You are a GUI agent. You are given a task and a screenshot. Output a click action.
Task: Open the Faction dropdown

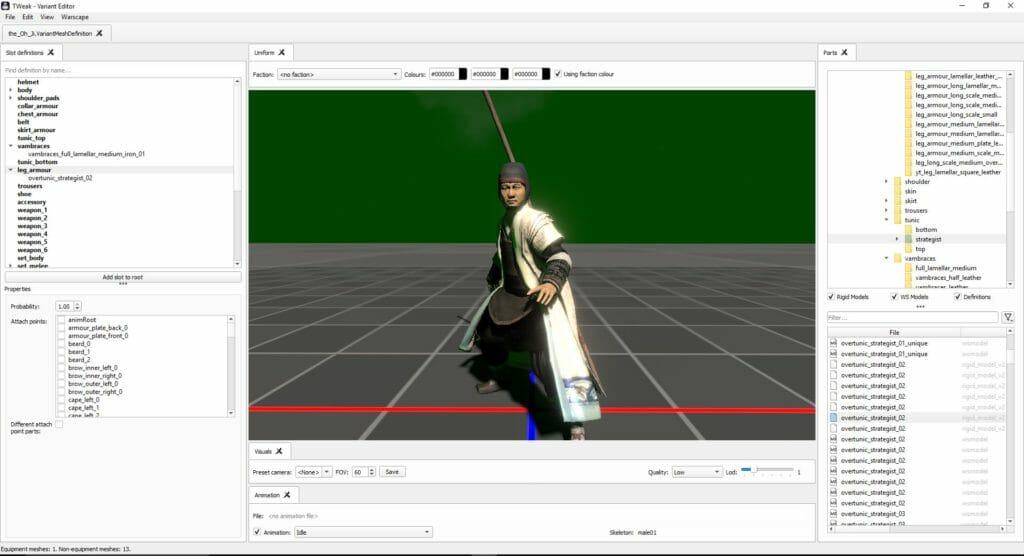pos(339,74)
